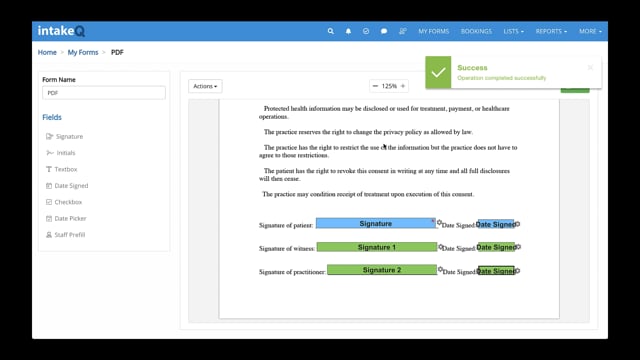Close the Success notification

pos(590,67)
